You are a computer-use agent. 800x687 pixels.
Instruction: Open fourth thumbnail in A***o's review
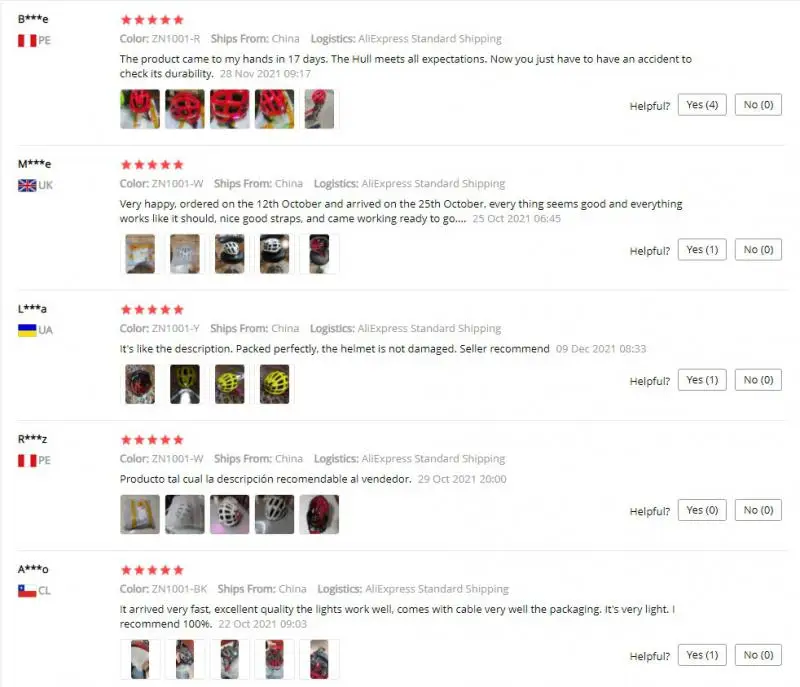(274, 659)
